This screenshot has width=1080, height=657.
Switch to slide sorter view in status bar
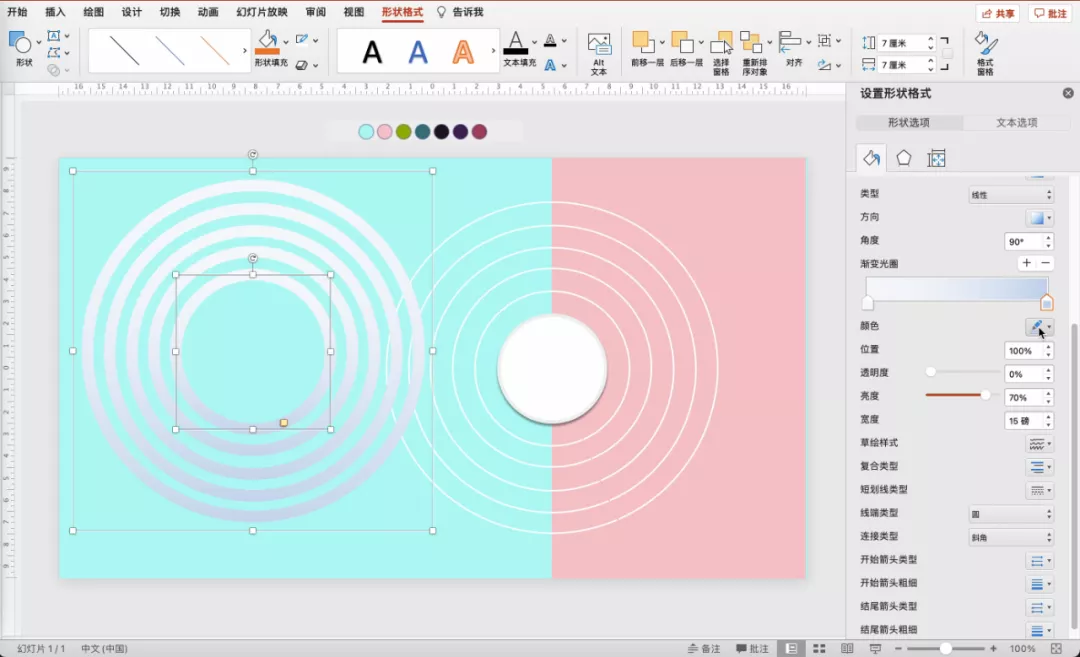pos(817,648)
